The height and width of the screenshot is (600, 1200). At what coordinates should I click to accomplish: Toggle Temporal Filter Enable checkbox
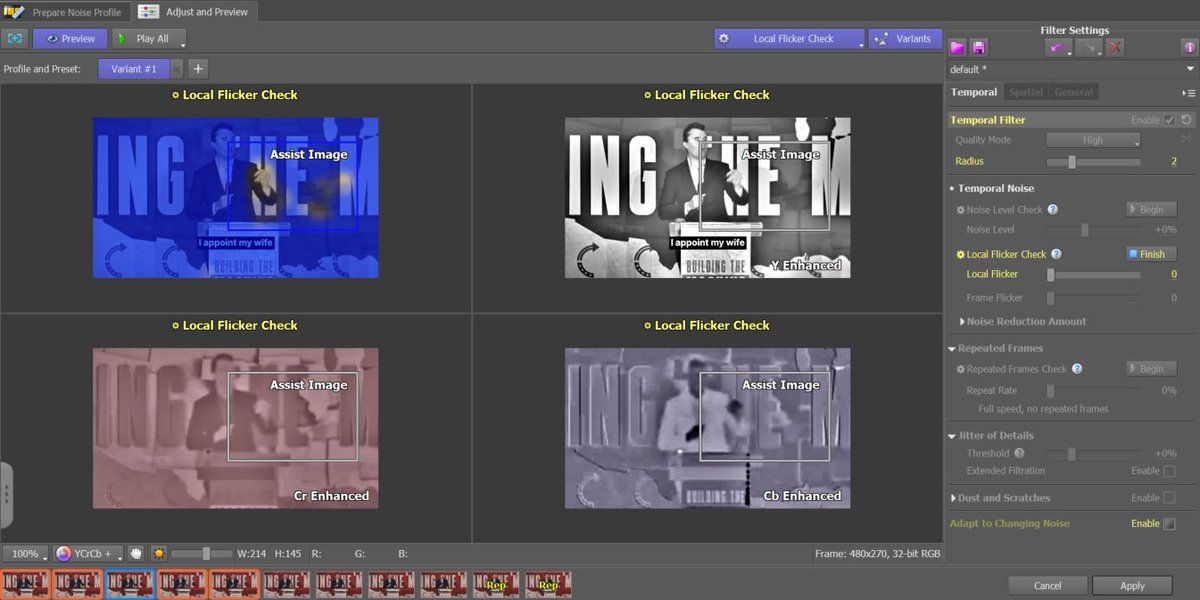(x=1169, y=120)
